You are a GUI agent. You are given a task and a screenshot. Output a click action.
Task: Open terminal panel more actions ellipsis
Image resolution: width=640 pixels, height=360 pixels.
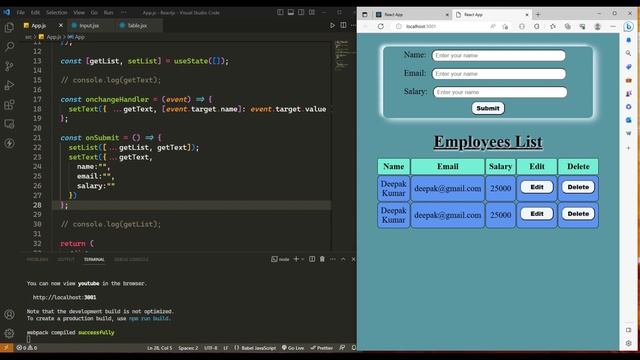(x=333, y=259)
